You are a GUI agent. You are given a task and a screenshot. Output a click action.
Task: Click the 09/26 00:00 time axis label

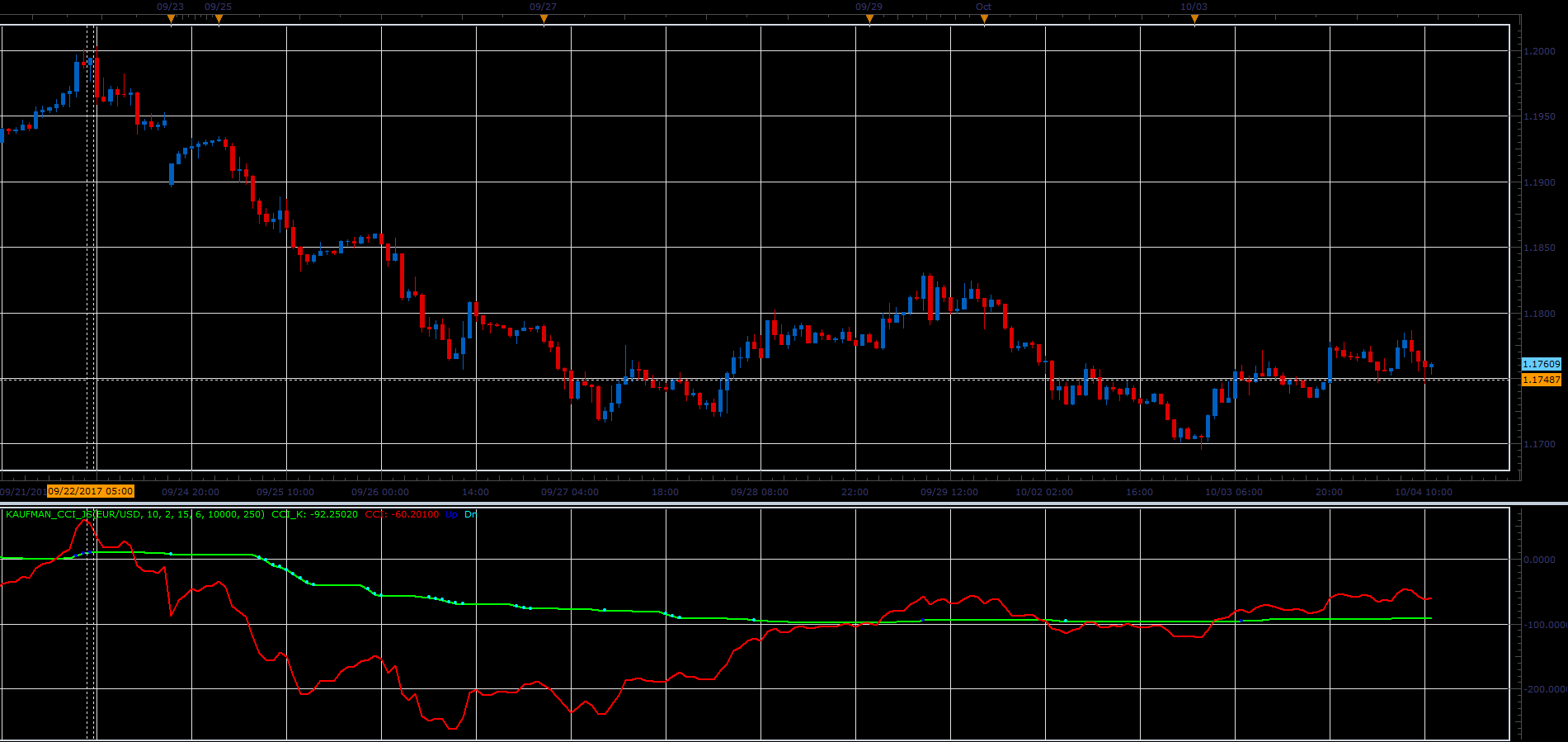point(379,492)
